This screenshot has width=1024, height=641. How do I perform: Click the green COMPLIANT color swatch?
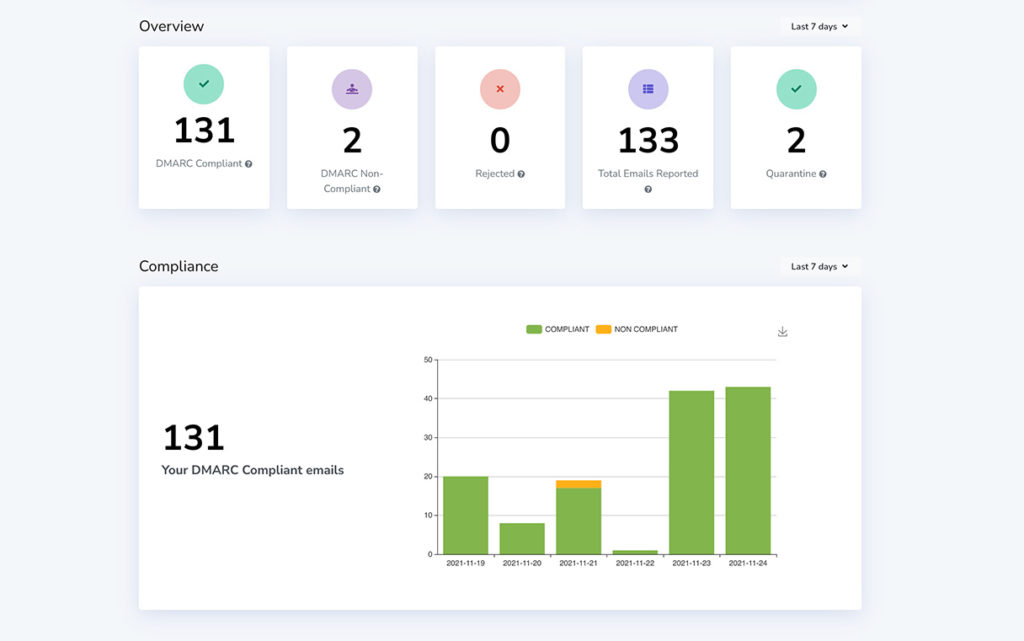[x=534, y=328]
